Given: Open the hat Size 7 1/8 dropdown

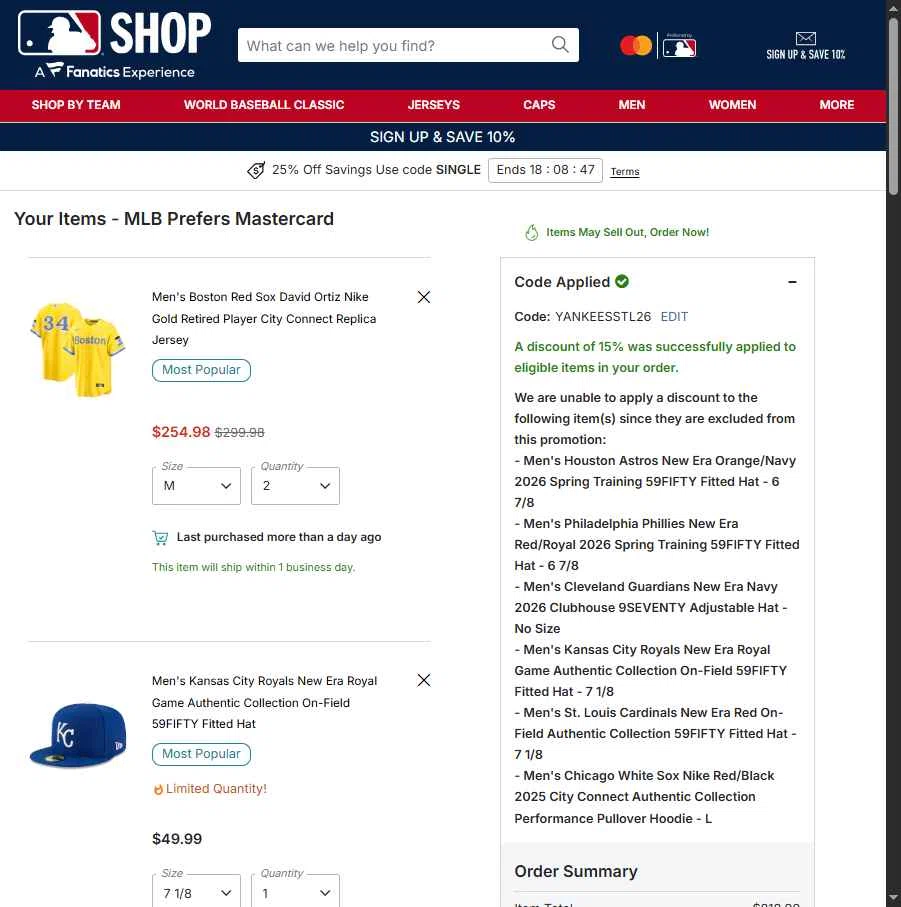Looking at the screenshot, I should (197, 893).
